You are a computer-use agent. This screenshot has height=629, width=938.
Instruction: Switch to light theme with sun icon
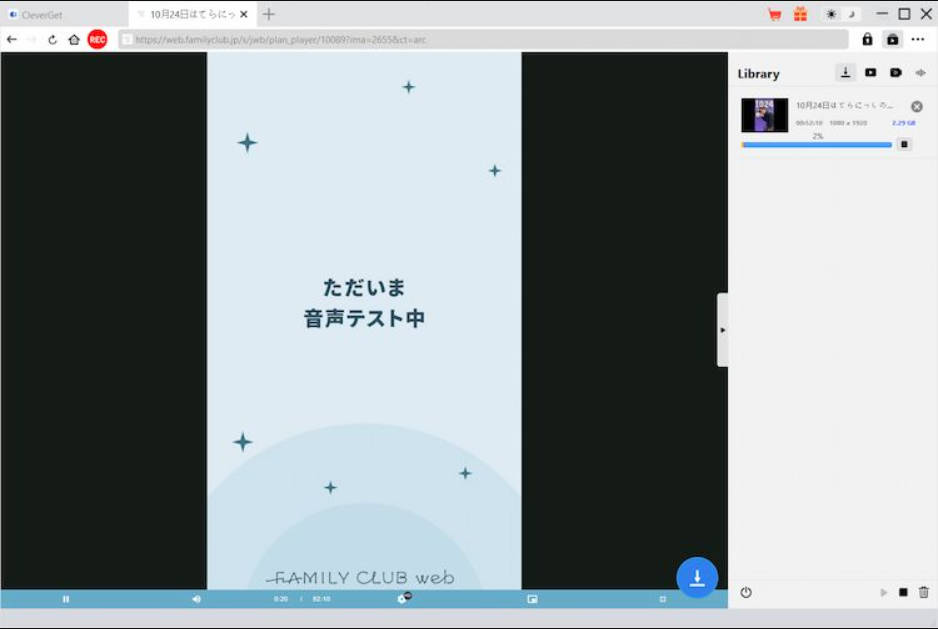tap(831, 14)
